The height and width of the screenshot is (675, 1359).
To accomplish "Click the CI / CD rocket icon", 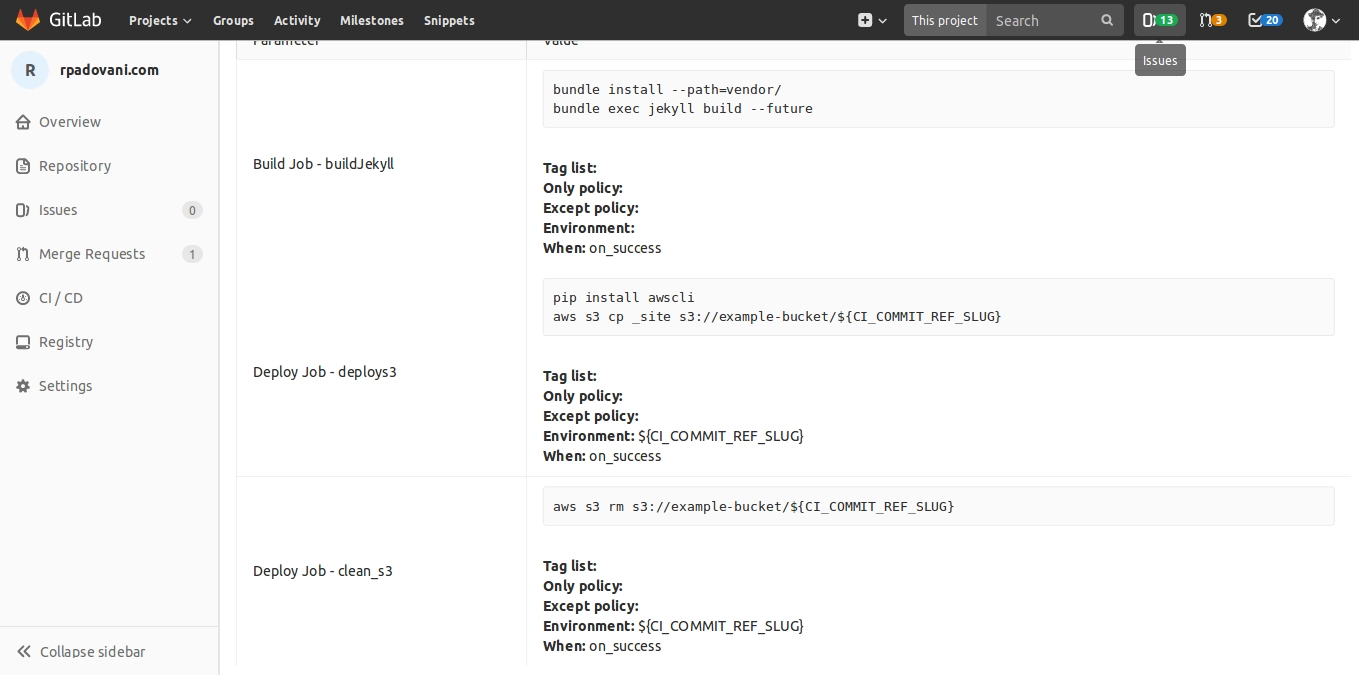I will pyautogui.click(x=23, y=298).
